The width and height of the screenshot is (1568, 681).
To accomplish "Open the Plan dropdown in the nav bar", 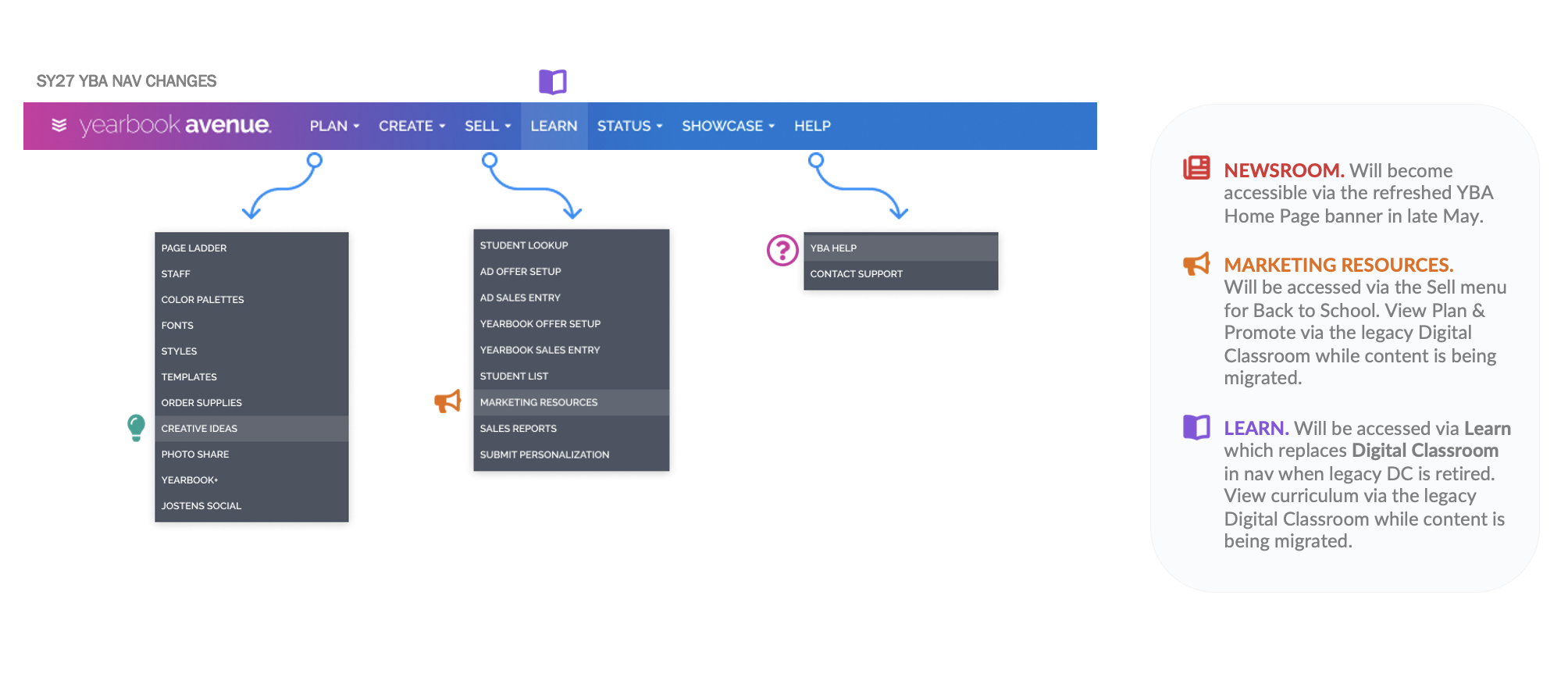I will pos(334,126).
